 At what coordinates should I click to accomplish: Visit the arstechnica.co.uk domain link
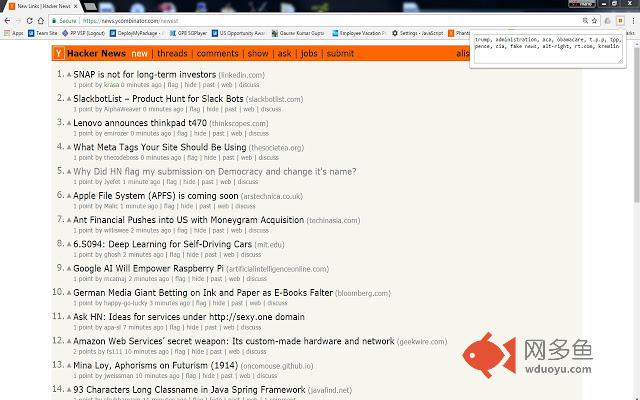pyautogui.click(x=272, y=196)
